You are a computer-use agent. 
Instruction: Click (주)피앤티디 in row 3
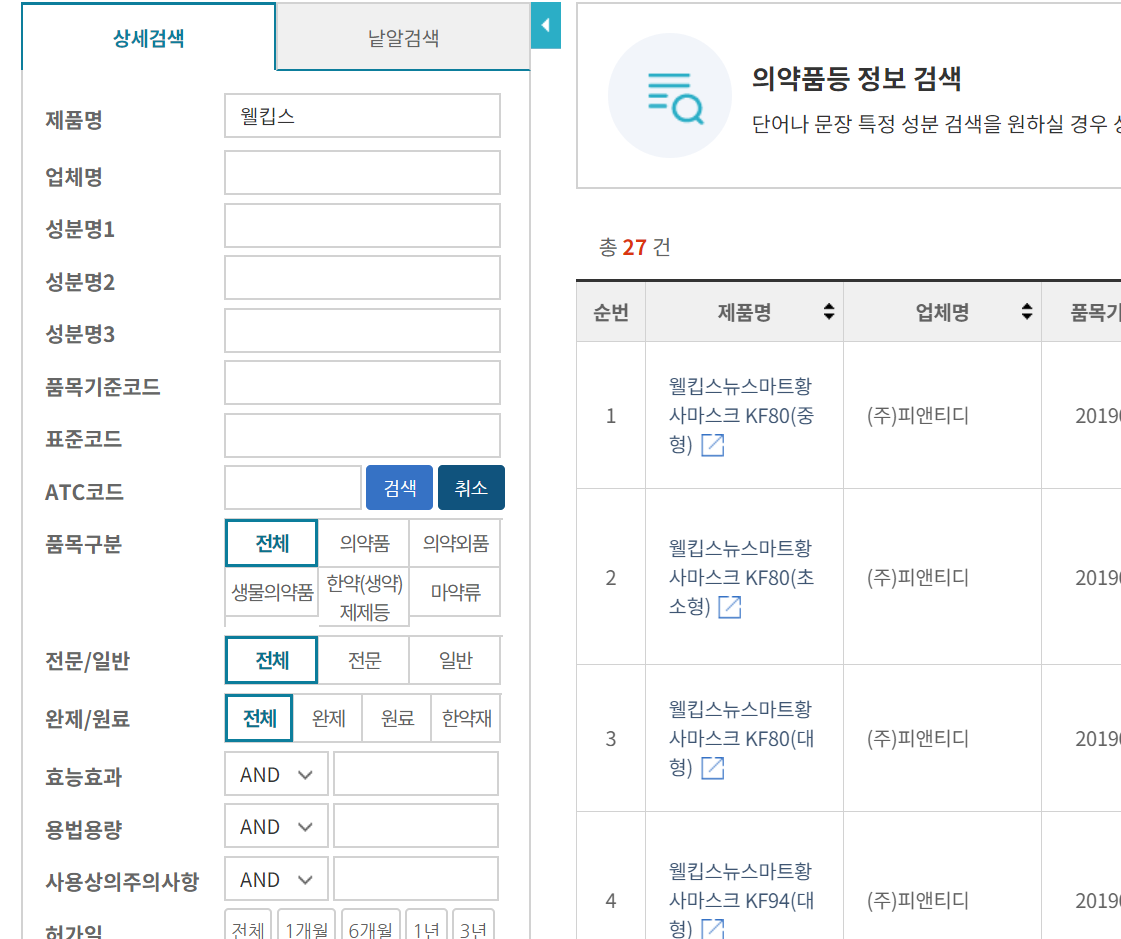[918, 738]
